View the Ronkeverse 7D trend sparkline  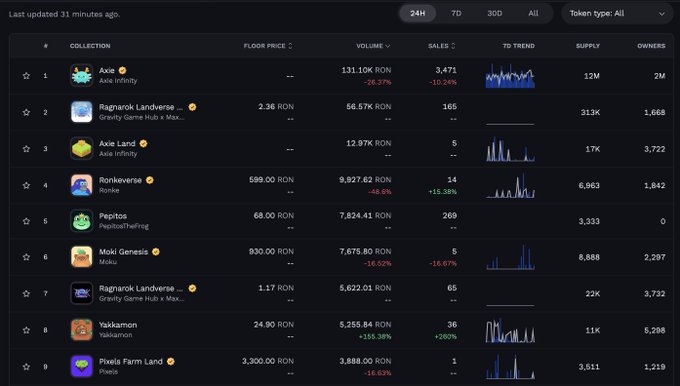[510, 186]
